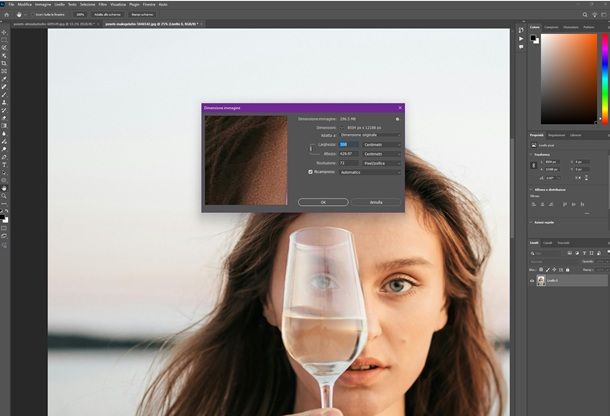Collapse the Trasforma section
This screenshot has width=610, height=416.
[532, 155]
